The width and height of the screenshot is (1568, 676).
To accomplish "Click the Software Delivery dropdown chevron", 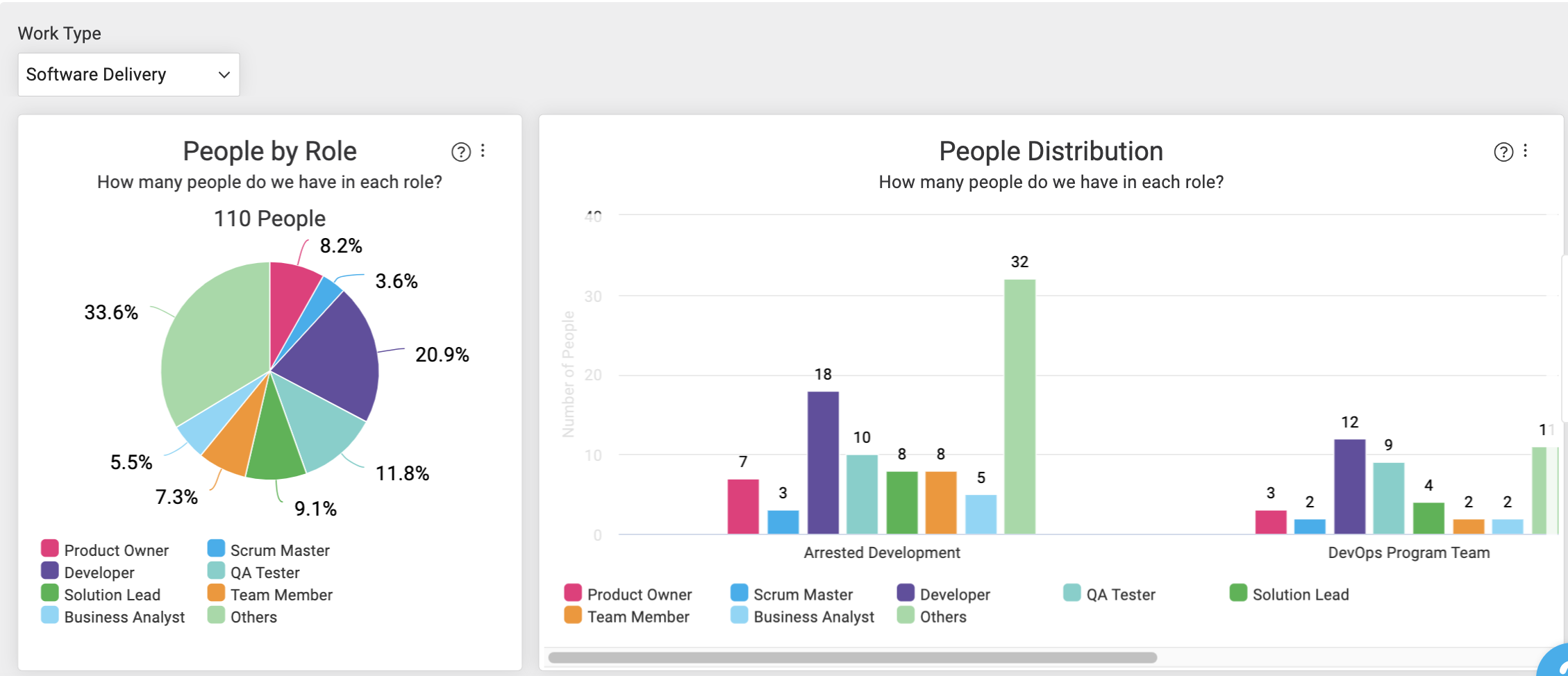I will 224,74.
